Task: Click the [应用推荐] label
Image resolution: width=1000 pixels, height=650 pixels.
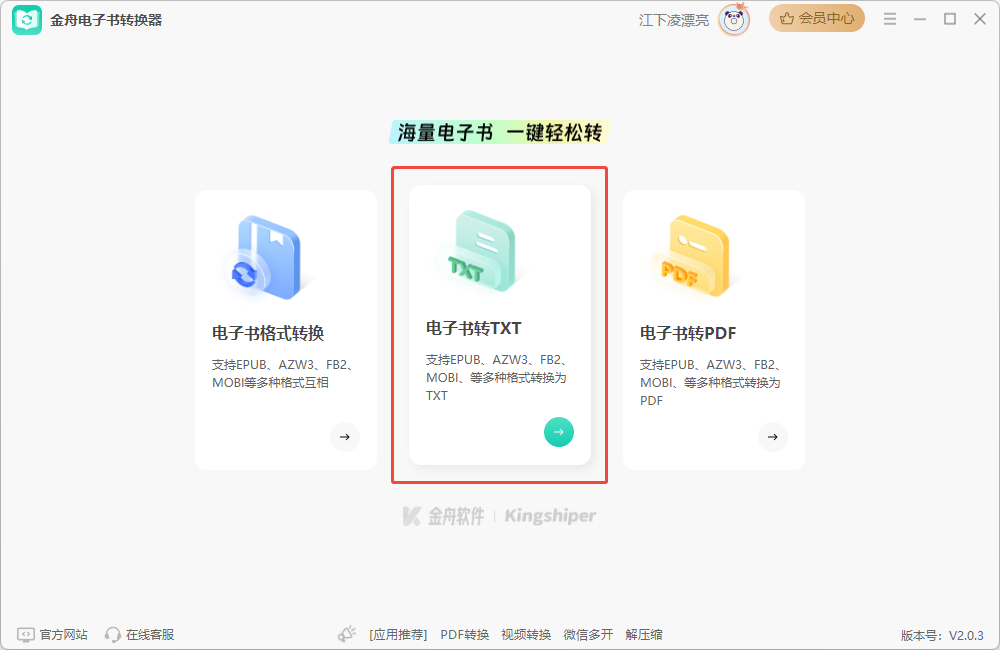Action: coord(398,635)
